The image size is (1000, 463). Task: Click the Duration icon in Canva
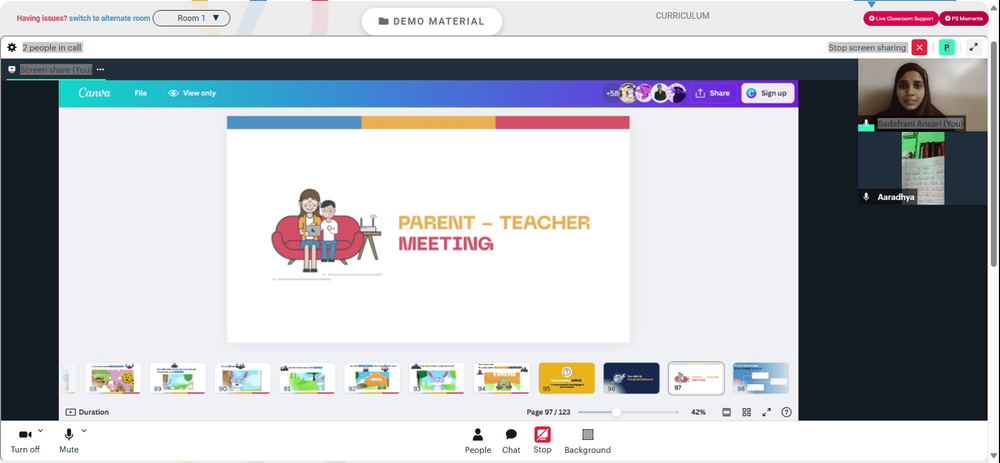(71, 412)
